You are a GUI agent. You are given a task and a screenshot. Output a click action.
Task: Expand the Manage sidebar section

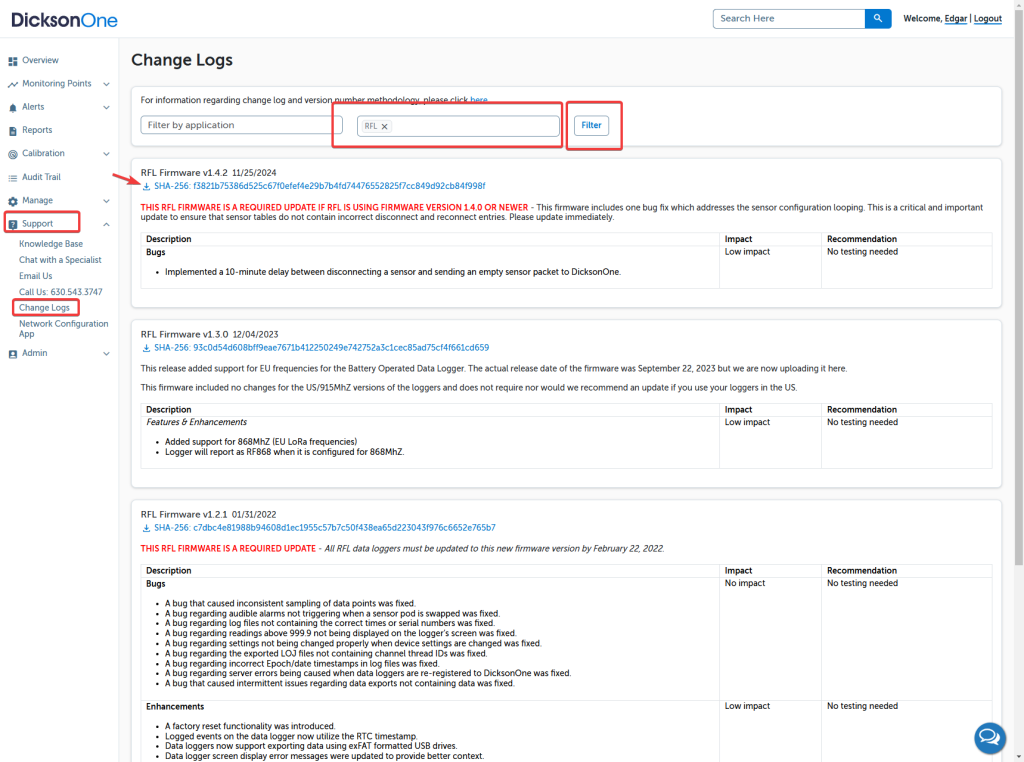coord(106,201)
